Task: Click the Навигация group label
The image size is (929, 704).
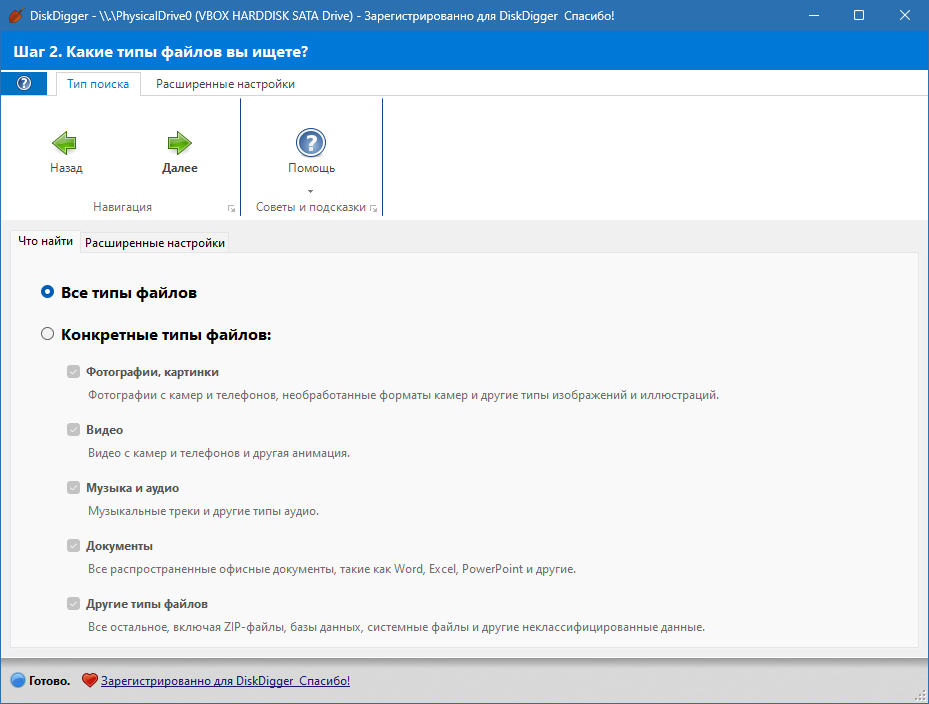Action: coord(123,207)
